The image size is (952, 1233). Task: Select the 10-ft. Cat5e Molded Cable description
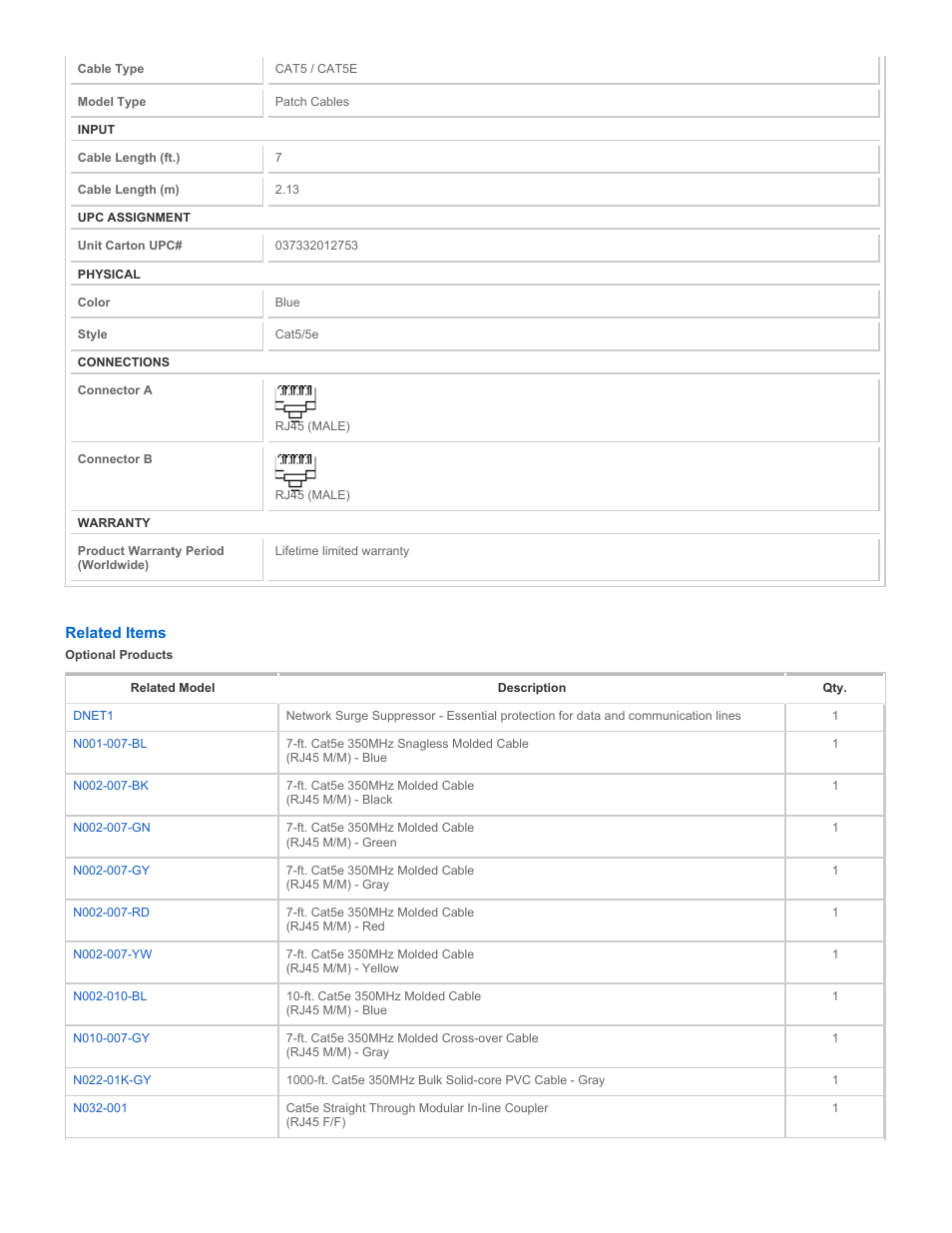tap(383, 1003)
